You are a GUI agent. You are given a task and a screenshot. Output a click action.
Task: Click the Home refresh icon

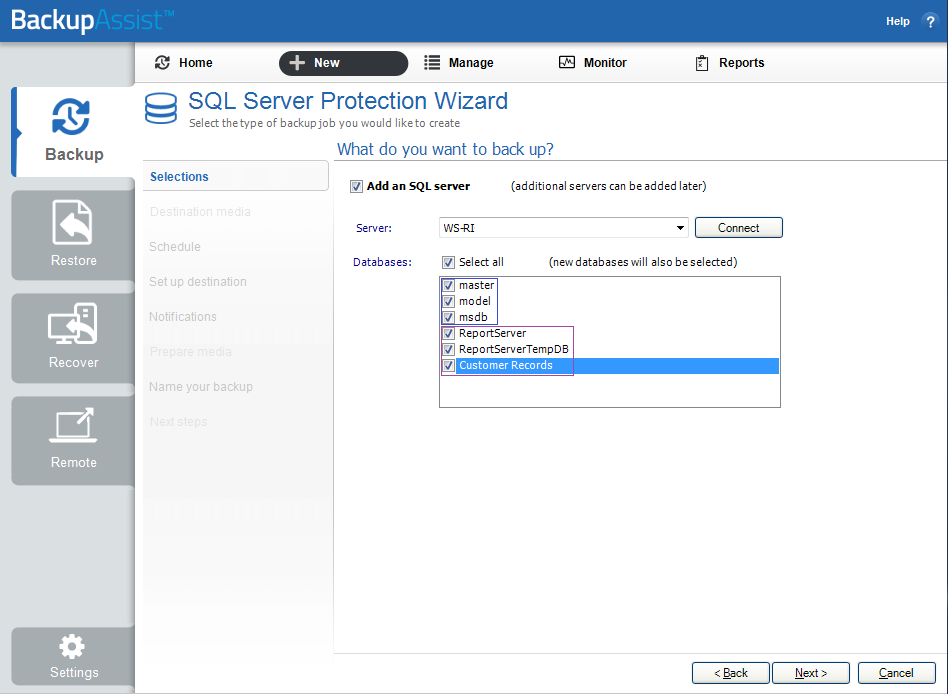click(162, 62)
